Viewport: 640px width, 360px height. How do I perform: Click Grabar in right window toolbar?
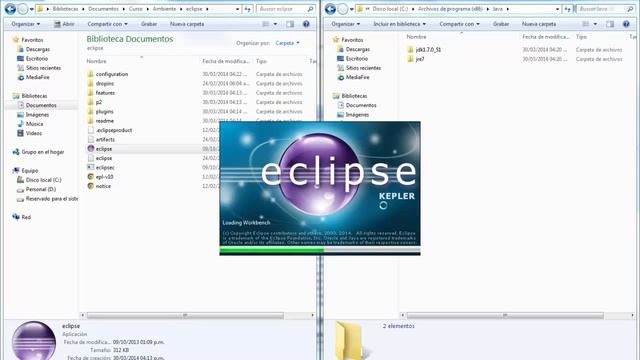click(x=501, y=24)
